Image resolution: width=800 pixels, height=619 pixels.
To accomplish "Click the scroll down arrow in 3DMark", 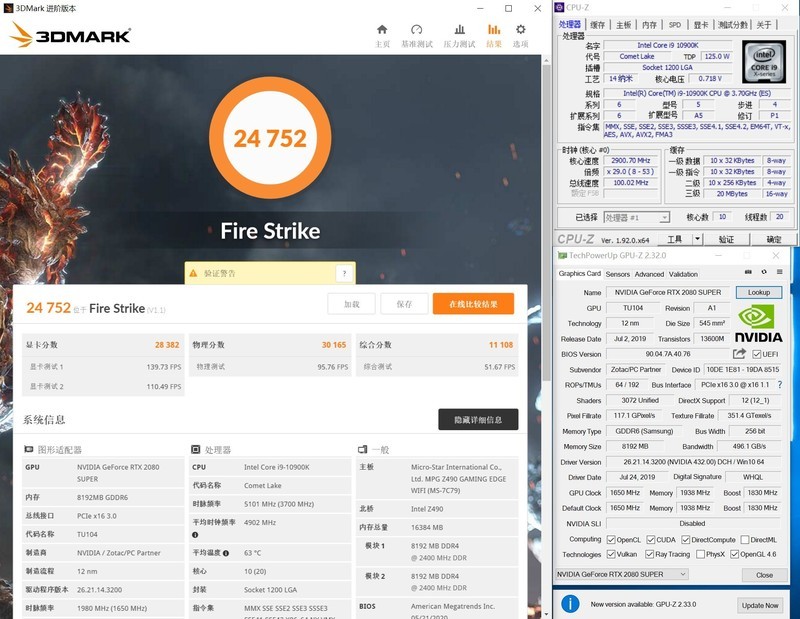I will tap(546, 614).
